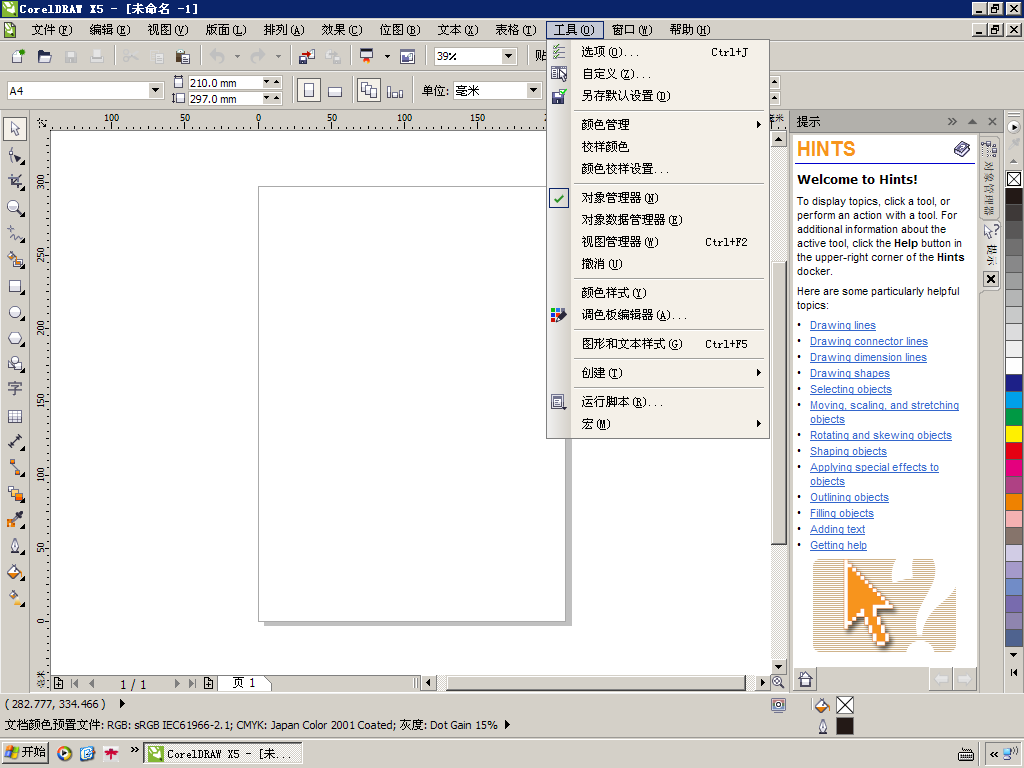This screenshot has height=768, width=1024.
Task: Toggle the 提示 vertical docker tab
Action: point(991,246)
